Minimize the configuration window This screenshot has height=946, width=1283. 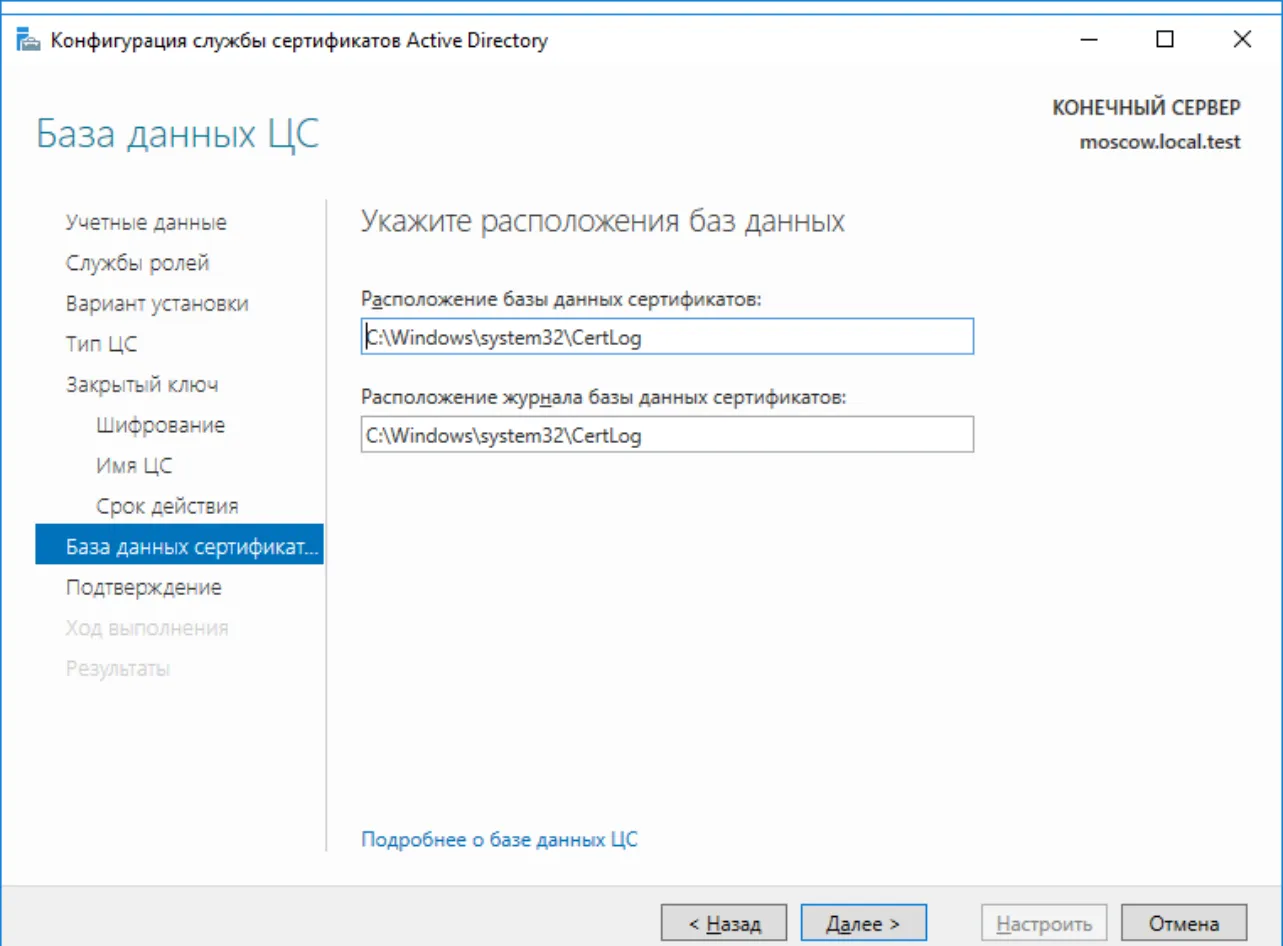click(1089, 40)
